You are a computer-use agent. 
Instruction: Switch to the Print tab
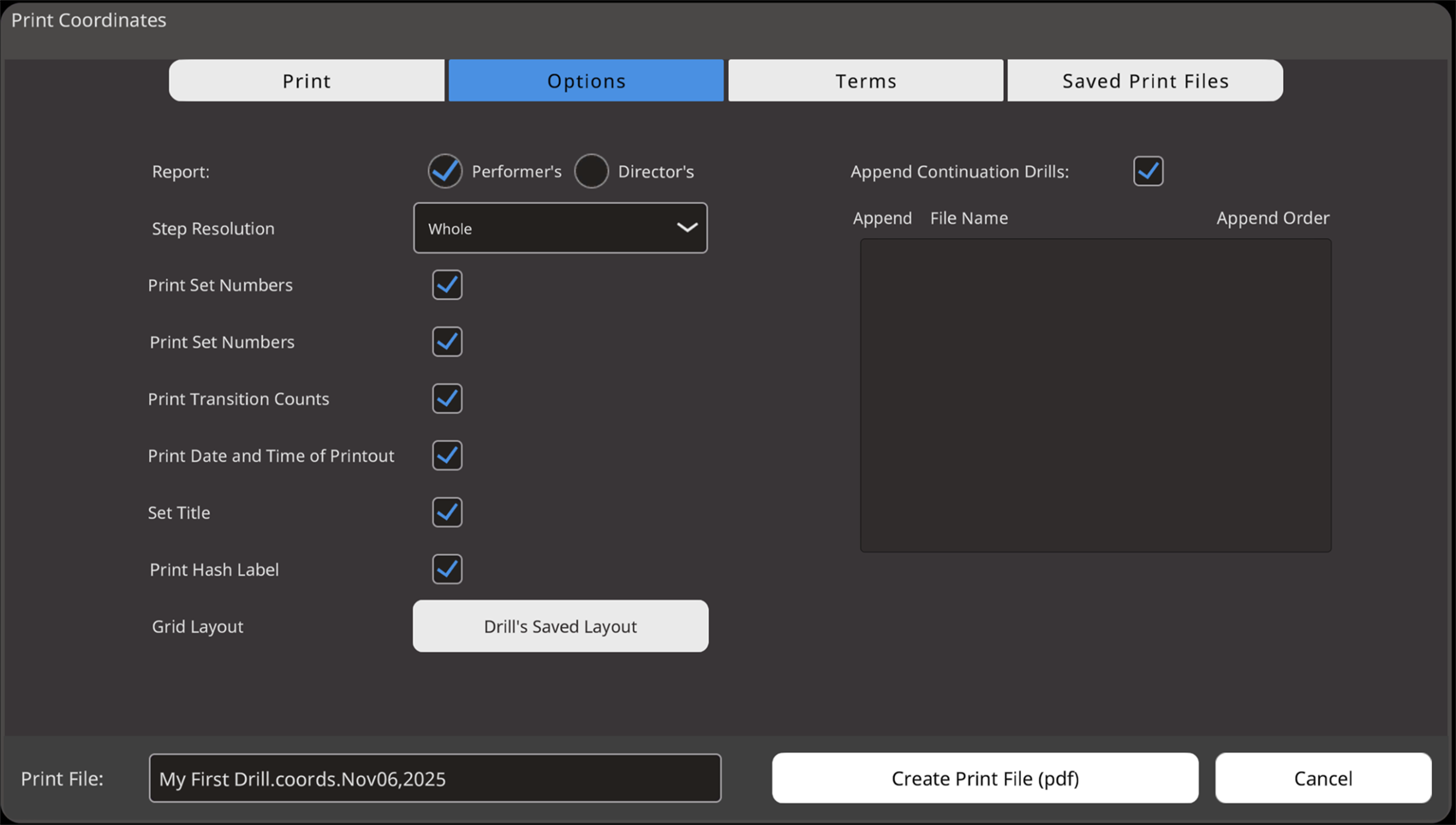pos(307,81)
